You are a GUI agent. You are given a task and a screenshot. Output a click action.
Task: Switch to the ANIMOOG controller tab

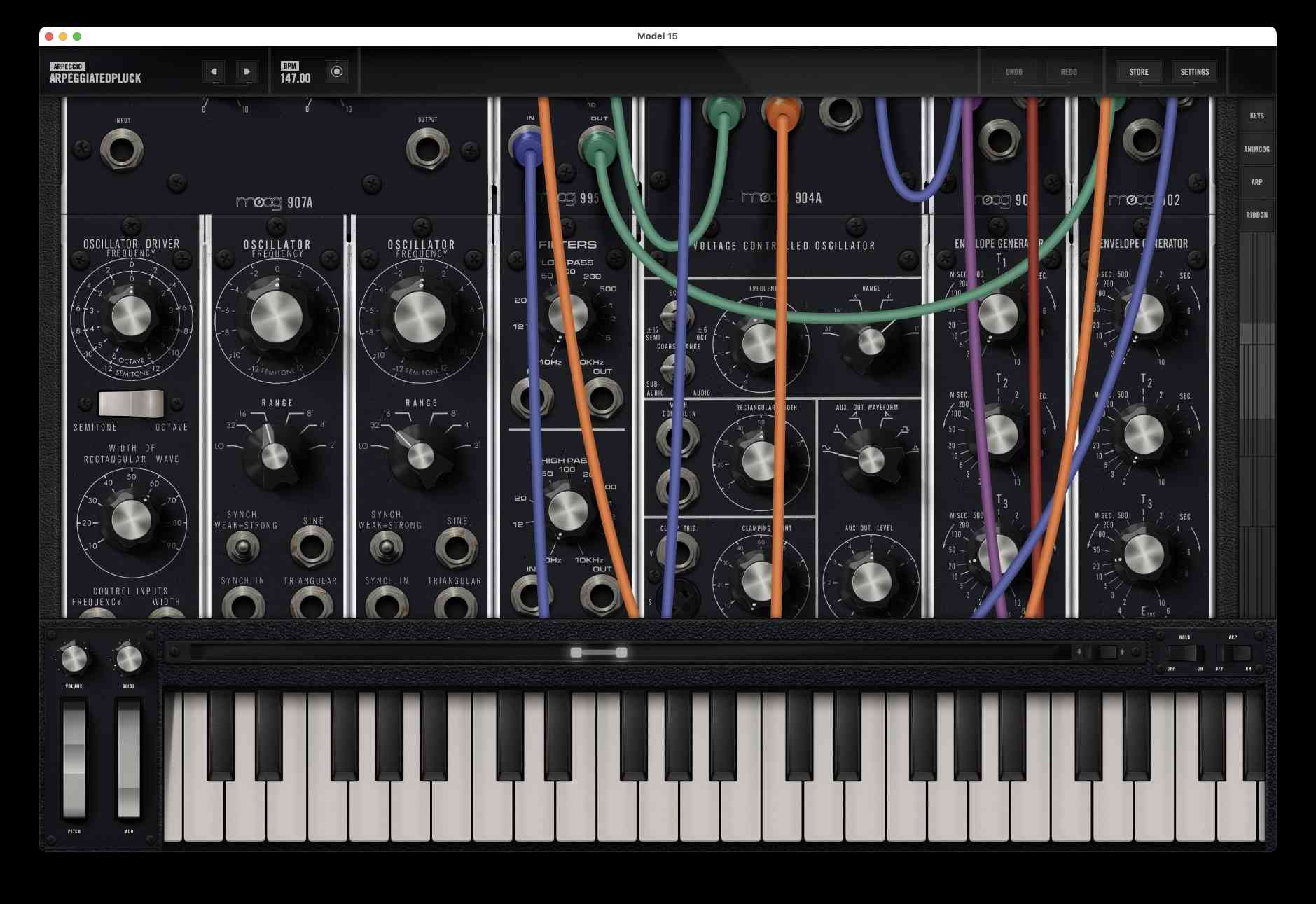click(1256, 149)
